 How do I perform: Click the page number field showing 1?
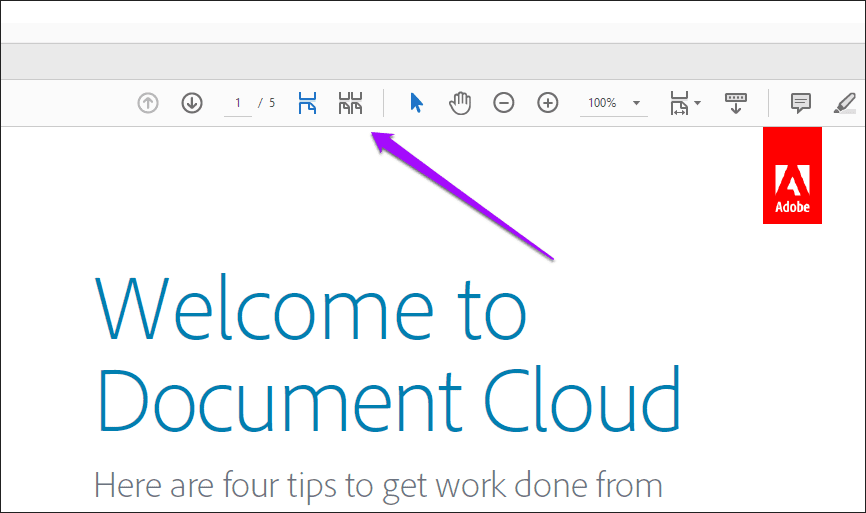(x=238, y=103)
